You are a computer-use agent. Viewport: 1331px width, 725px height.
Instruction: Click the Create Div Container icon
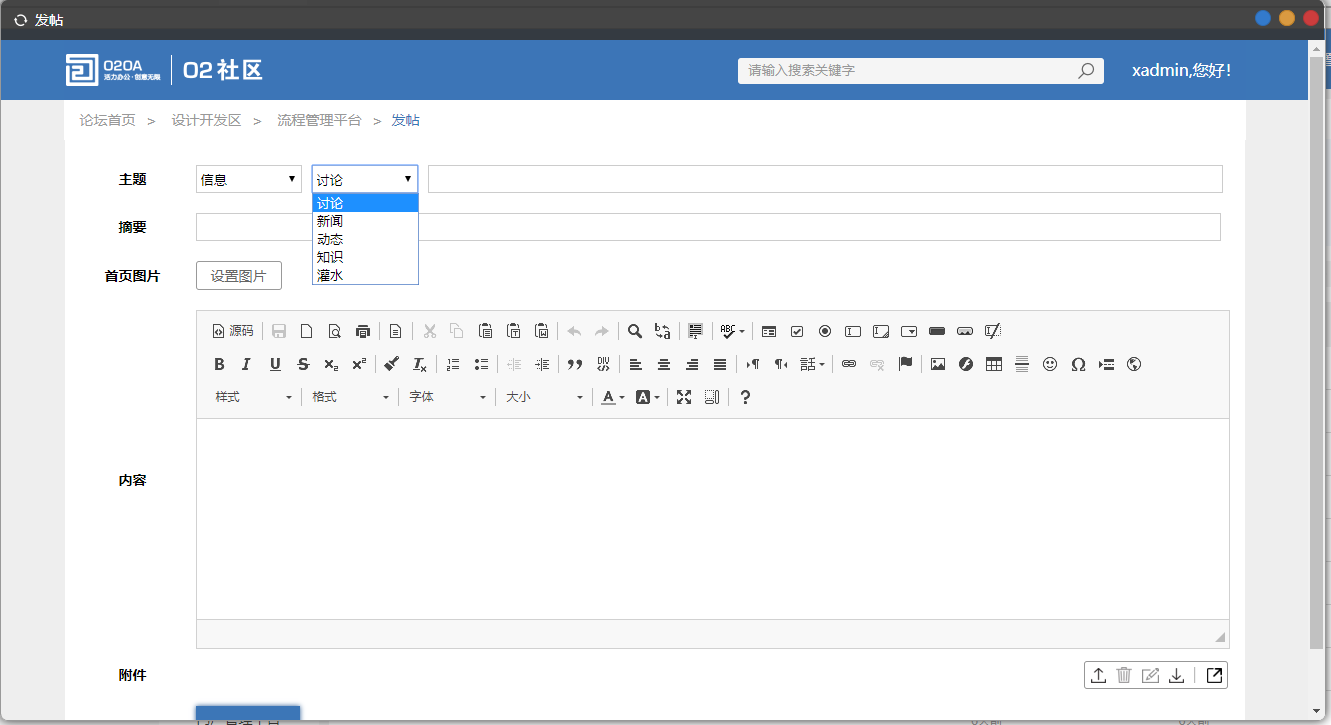[603, 364]
